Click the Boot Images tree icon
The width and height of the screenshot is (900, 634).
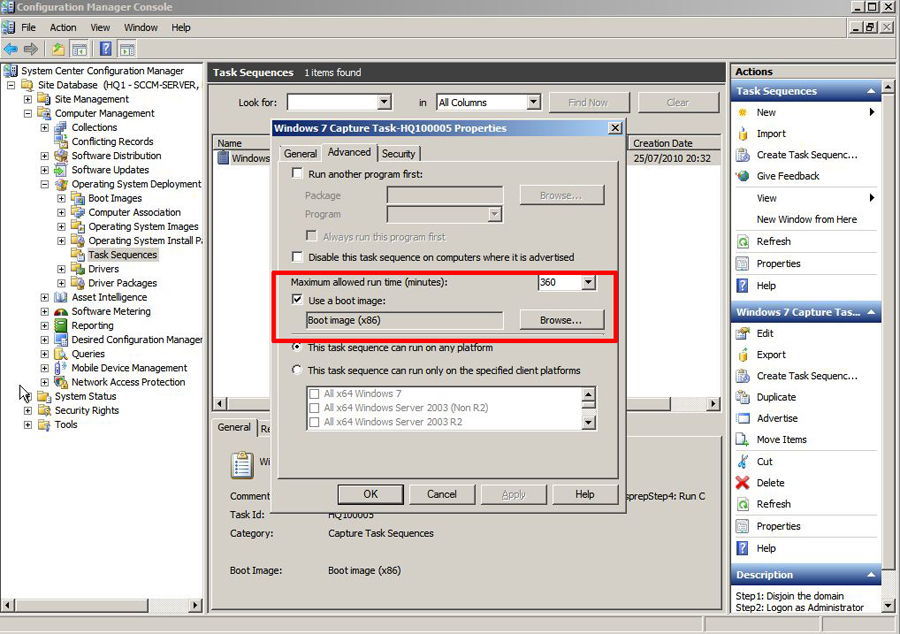pos(78,198)
